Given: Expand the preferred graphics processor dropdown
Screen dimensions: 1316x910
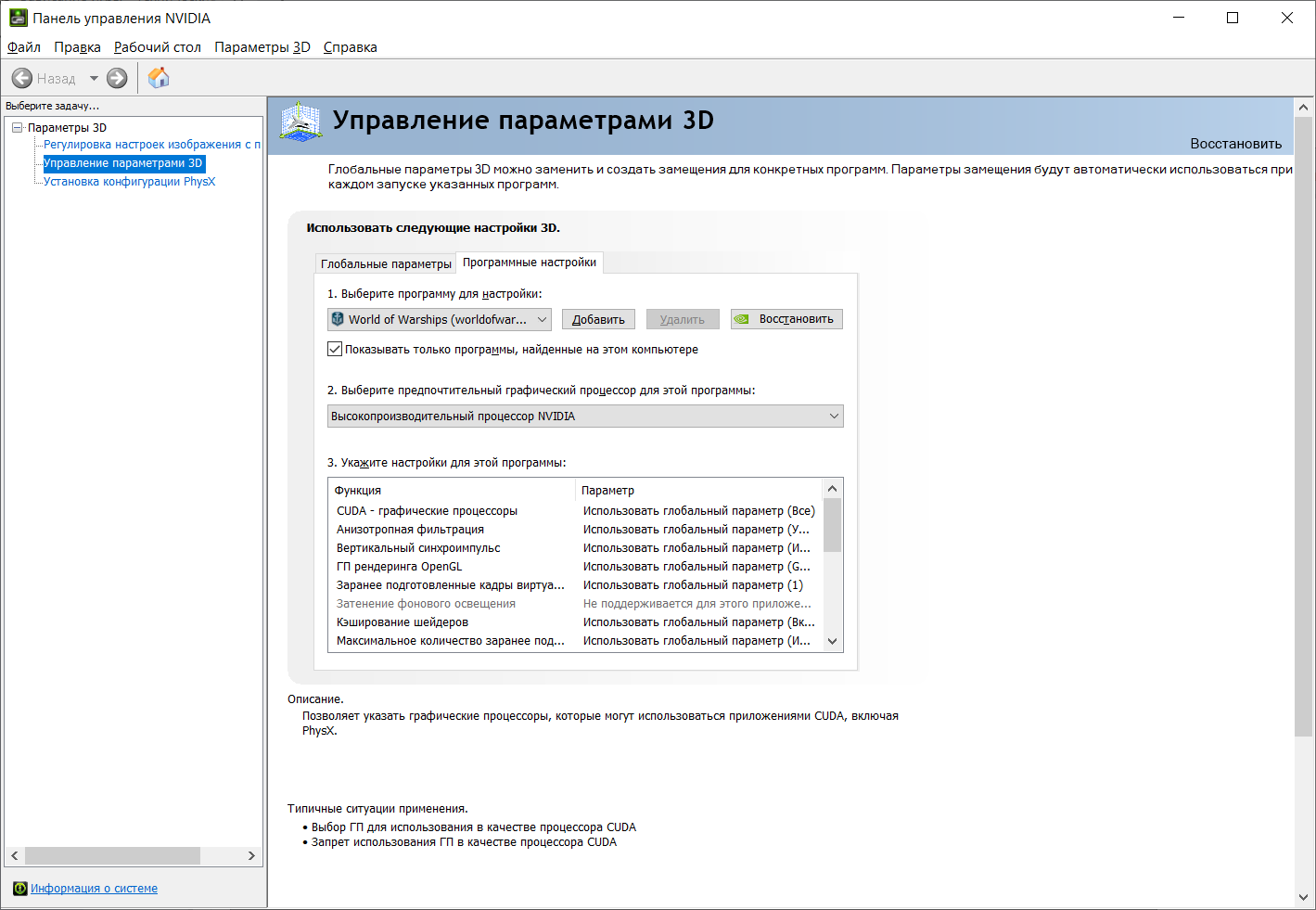Looking at the screenshot, I should point(585,417).
